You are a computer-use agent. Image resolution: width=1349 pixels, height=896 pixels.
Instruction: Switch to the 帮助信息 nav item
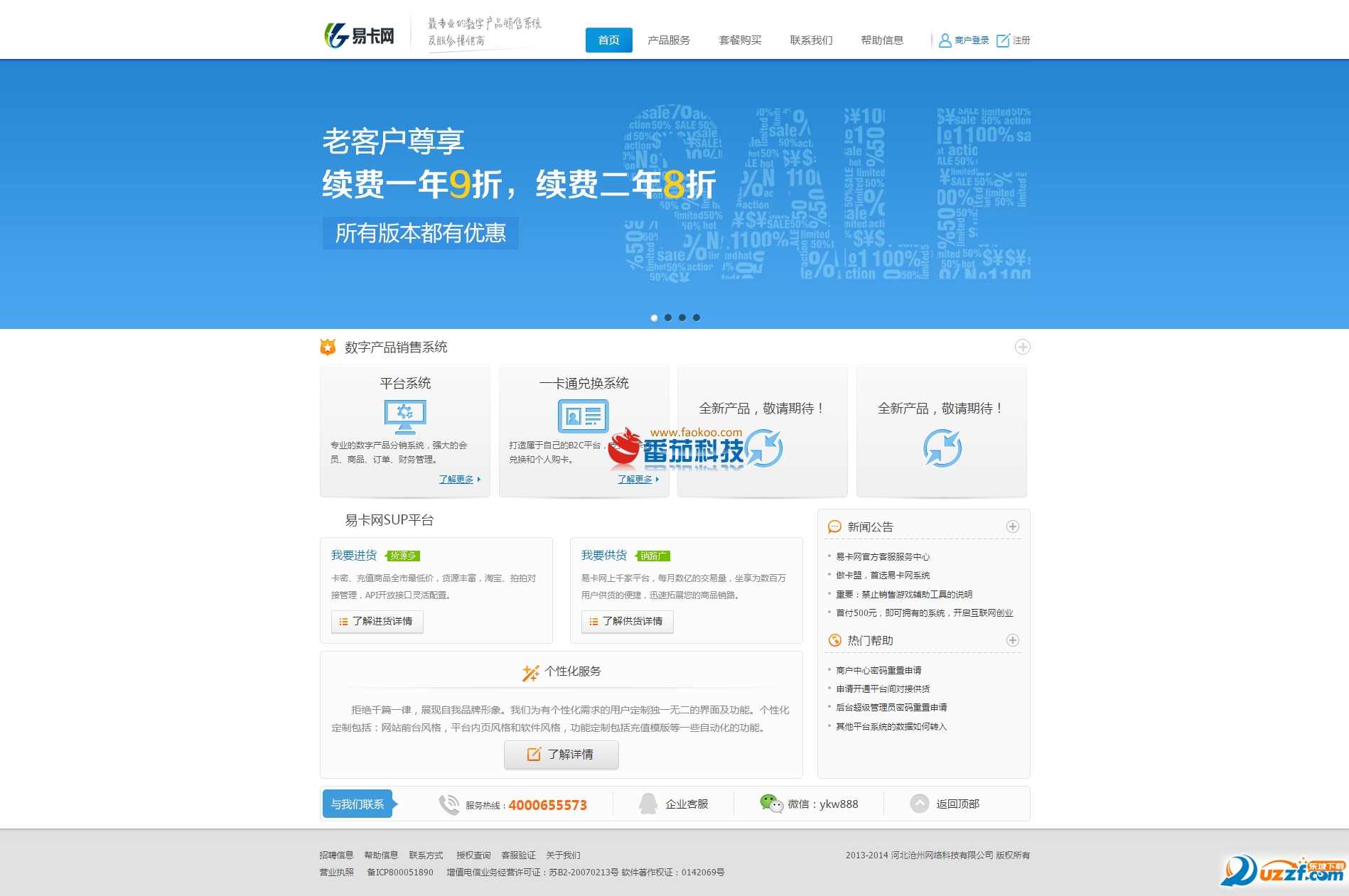pos(881,41)
